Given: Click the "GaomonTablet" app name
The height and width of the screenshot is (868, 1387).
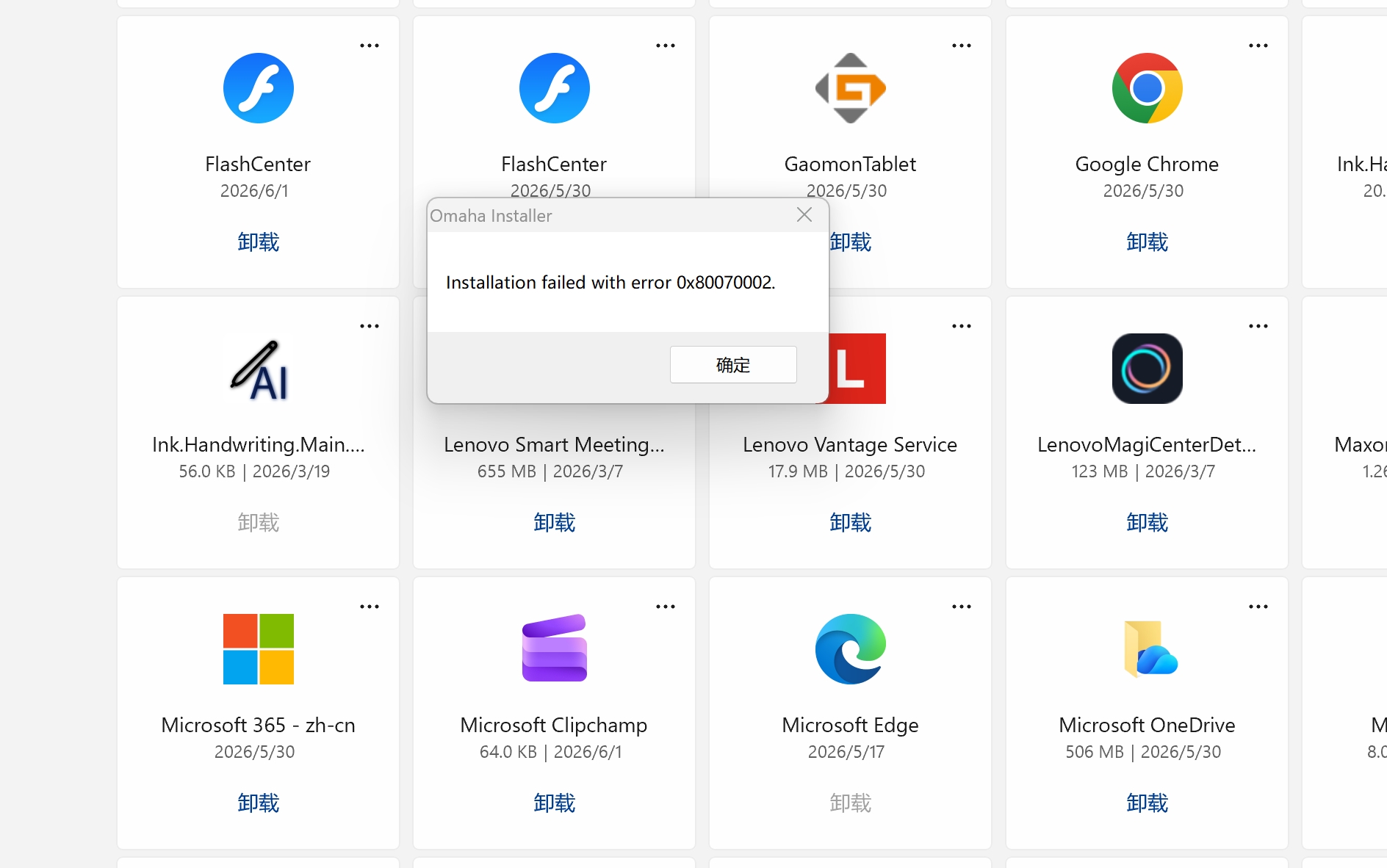Looking at the screenshot, I should pyautogui.click(x=851, y=164).
